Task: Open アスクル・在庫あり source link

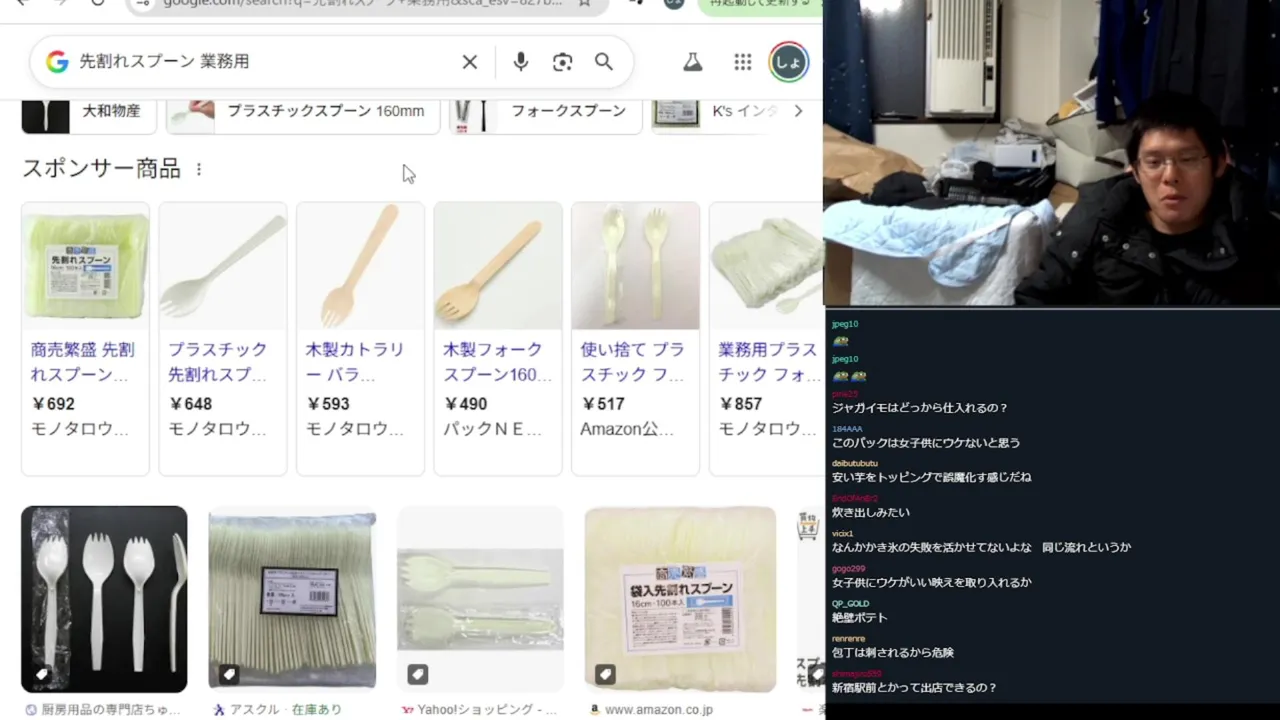Action: click(x=277, y=709)
